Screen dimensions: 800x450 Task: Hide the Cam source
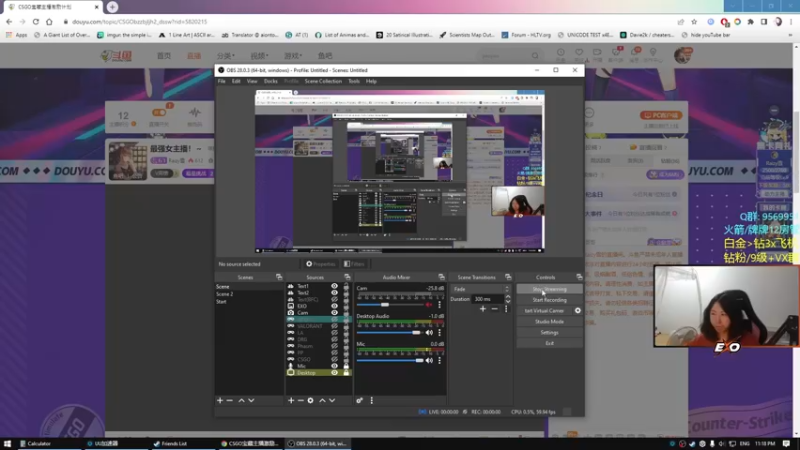point(334,313)
